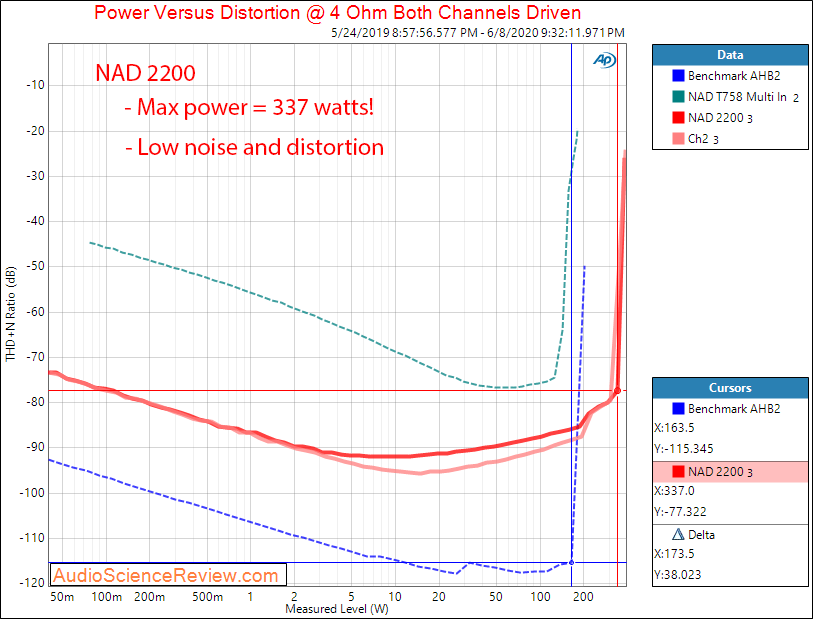Click the Y:-115.345 cursor value
Screen dimensions: 813x619
(x=683, y=449)
